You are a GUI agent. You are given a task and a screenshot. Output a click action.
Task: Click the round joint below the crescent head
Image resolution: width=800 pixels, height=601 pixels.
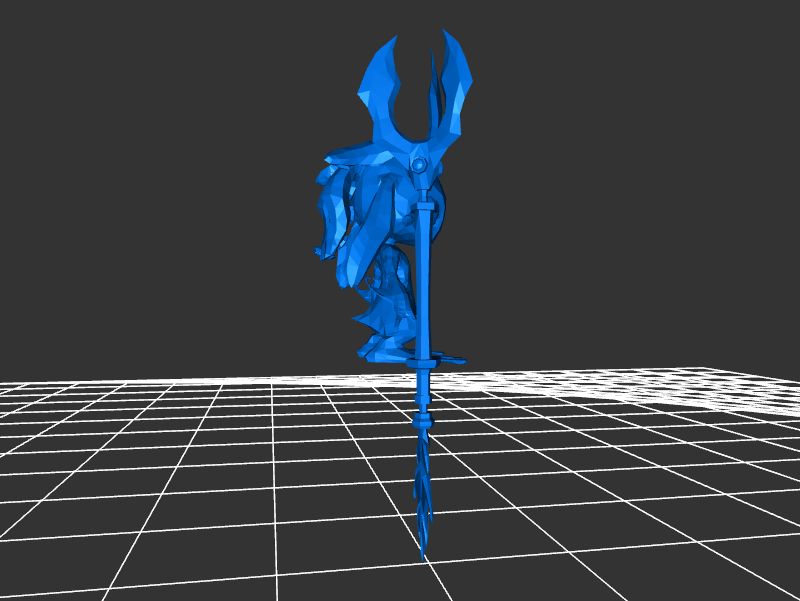pyautogui.click(x=419, y=164)
